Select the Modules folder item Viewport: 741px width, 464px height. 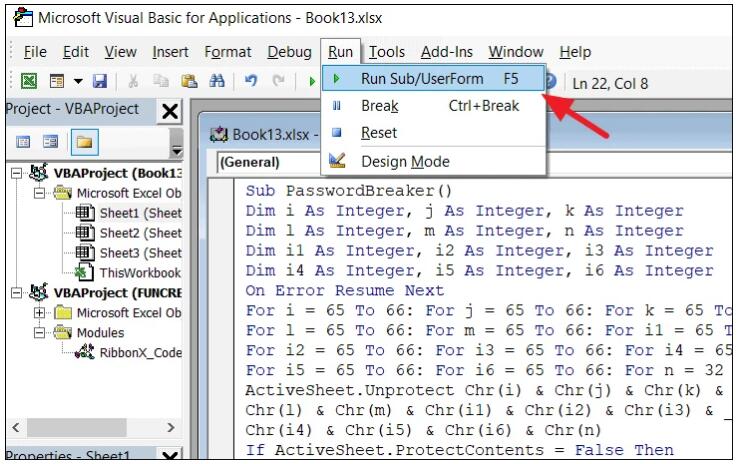tap(100, 333)
